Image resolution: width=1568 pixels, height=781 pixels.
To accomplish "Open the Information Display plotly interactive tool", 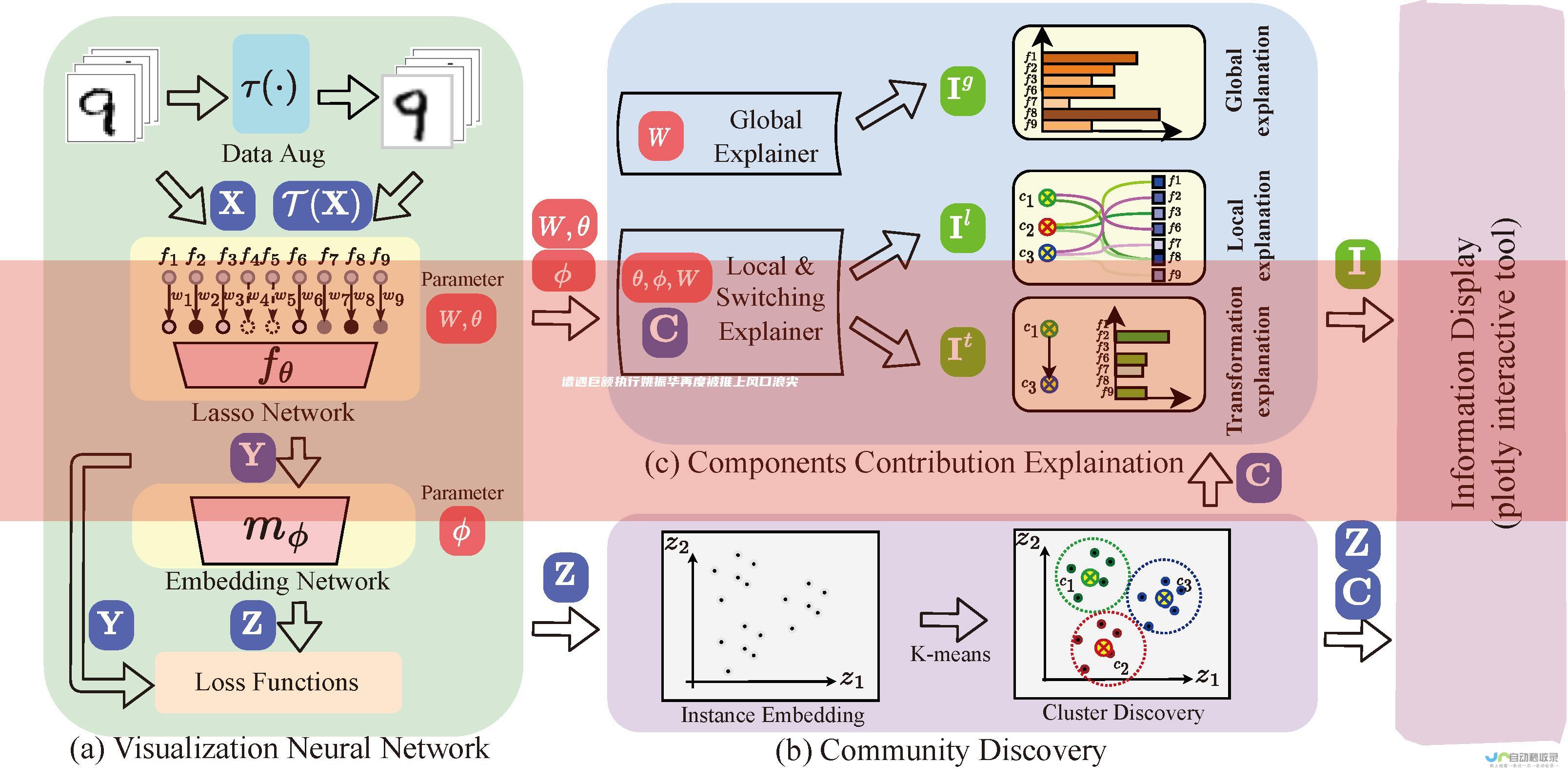I will click(x=1490, y=390).
